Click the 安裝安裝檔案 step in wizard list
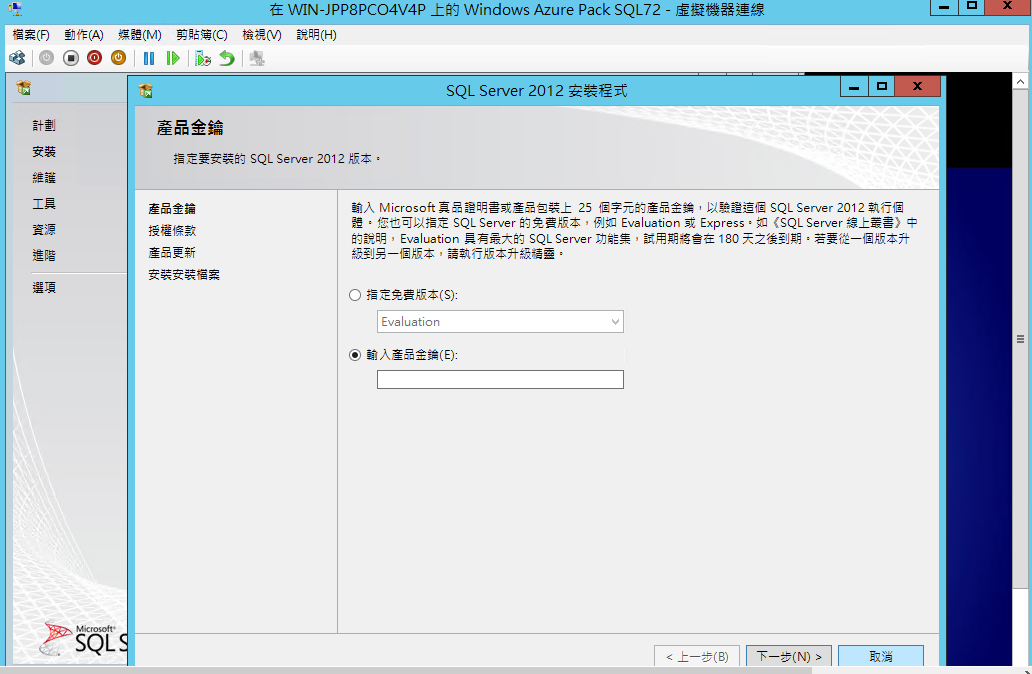1032x674 pixels. pyautogui.click(x=184, y=274)
